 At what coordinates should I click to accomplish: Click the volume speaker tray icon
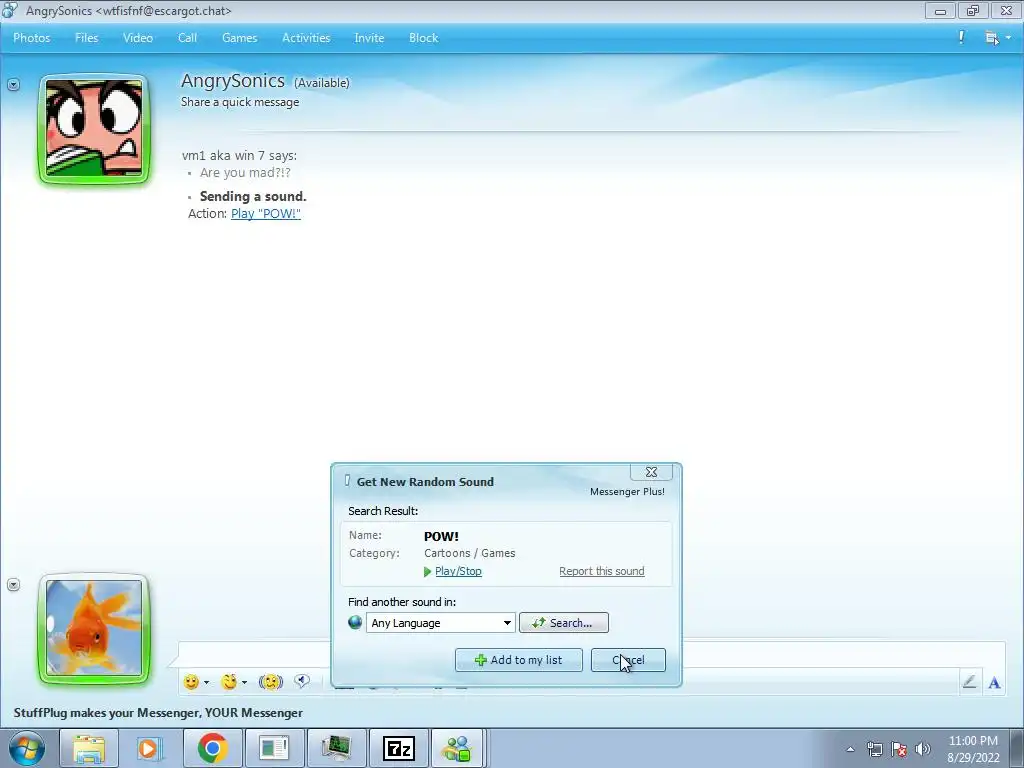click(923, 749)
